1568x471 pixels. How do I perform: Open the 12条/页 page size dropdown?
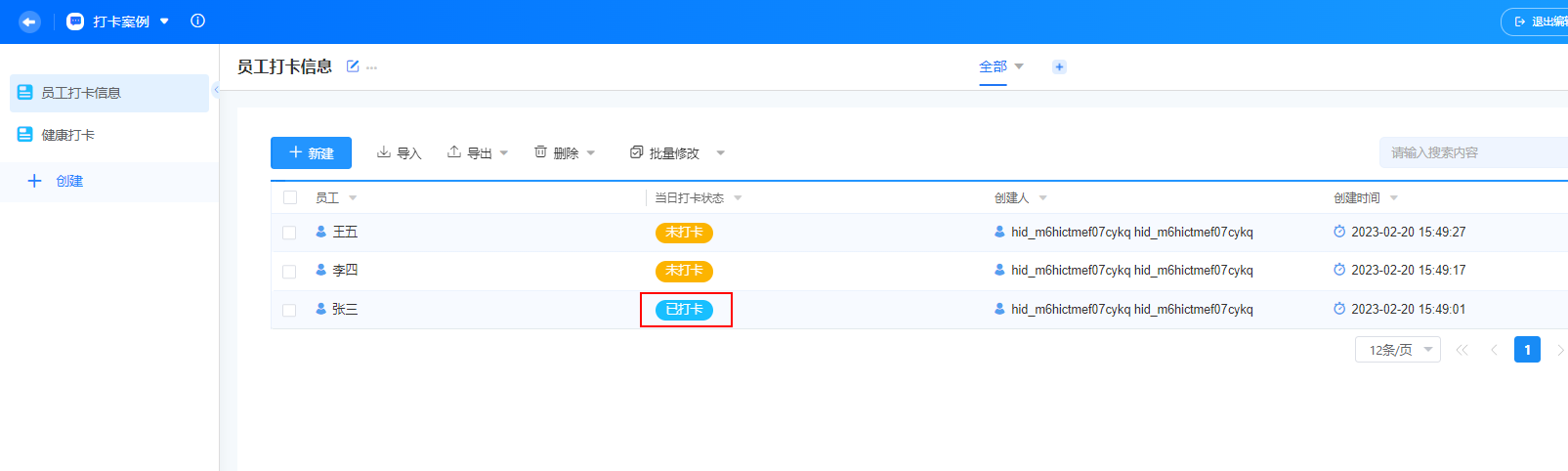click(1398, 350)
